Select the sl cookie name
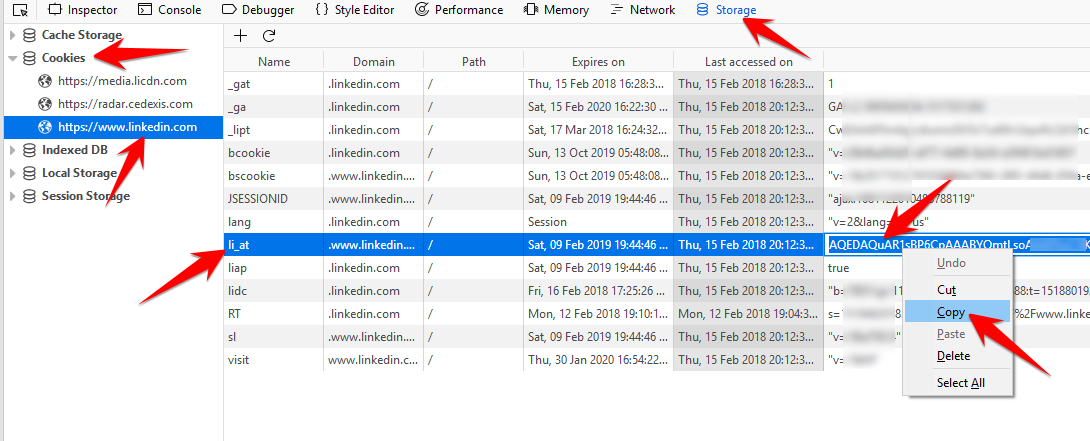1090x441 pixels. click(x=232, y=337)
